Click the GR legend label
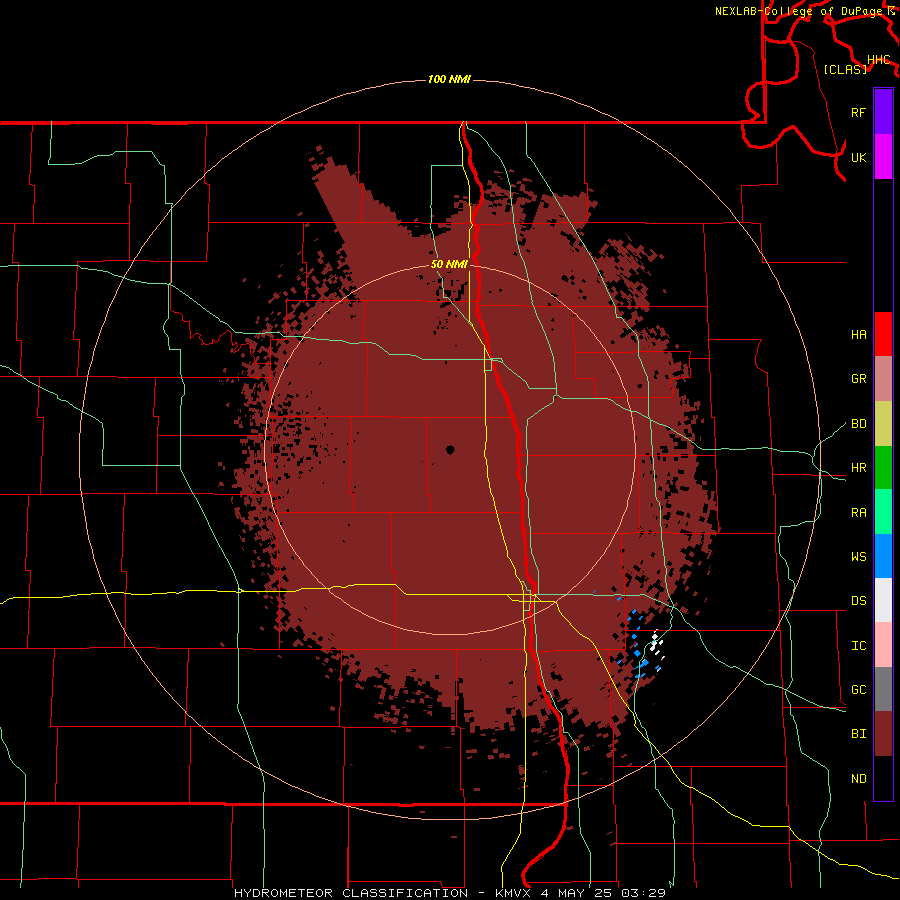This screenshot has width=900, height=900. click(859, 378)
